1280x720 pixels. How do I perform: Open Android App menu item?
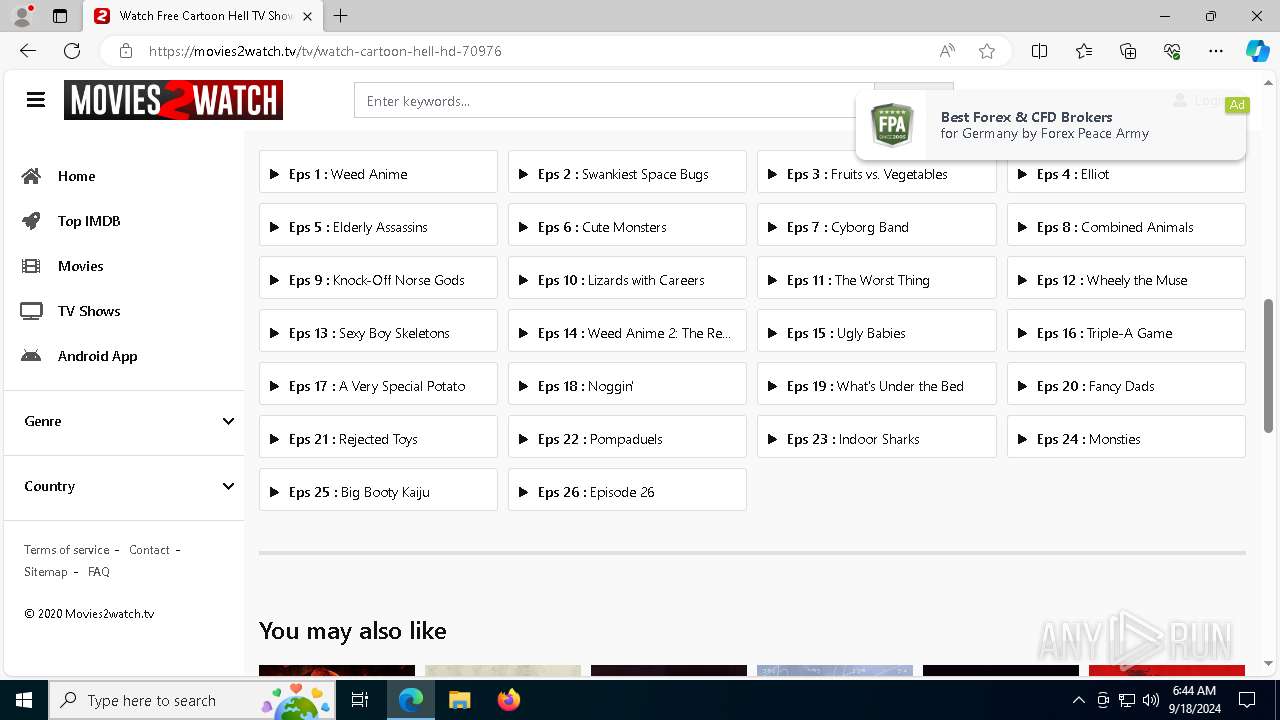97,356
